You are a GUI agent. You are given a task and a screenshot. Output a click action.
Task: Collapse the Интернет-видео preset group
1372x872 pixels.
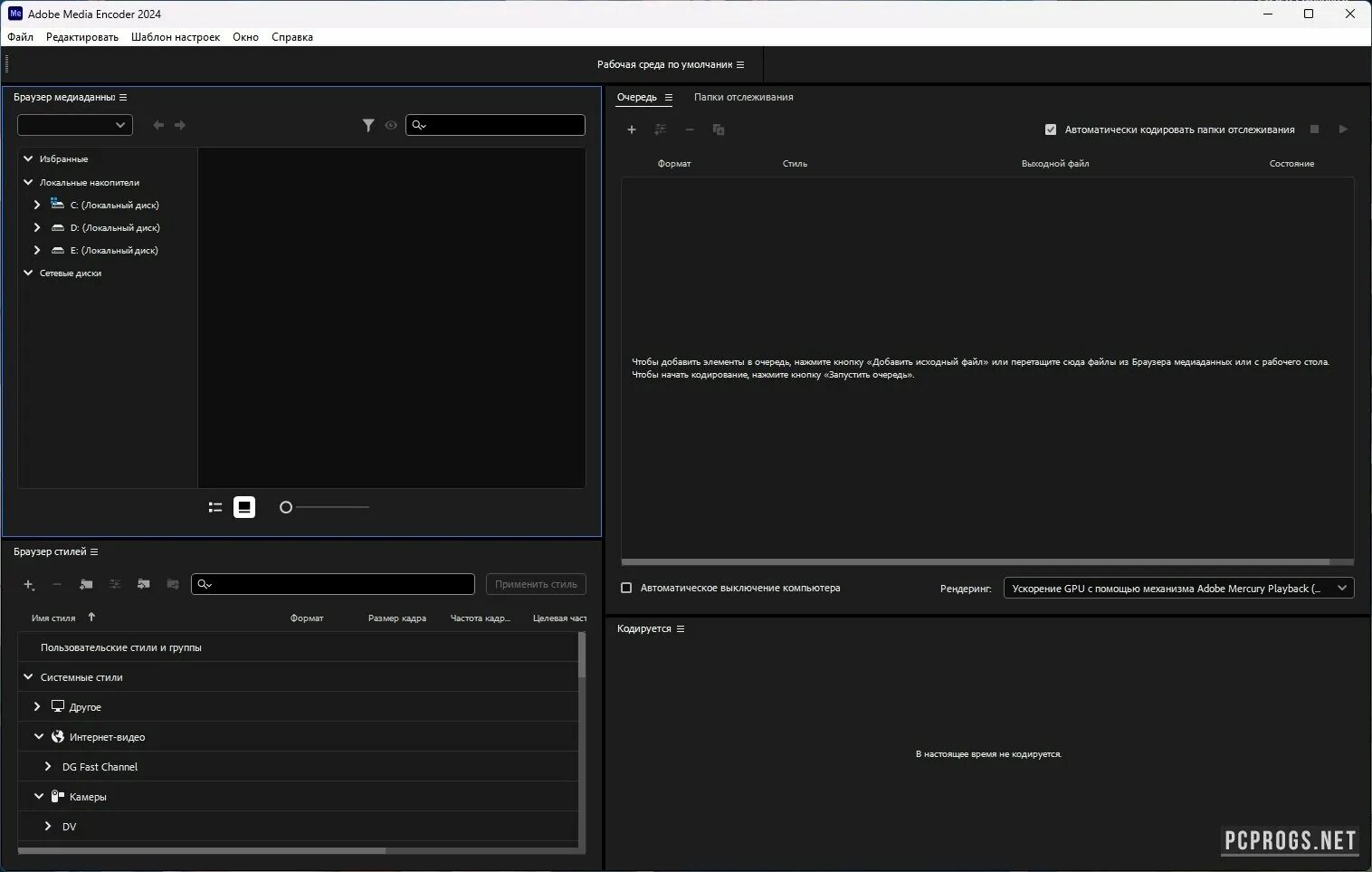(x=39, y=736)
